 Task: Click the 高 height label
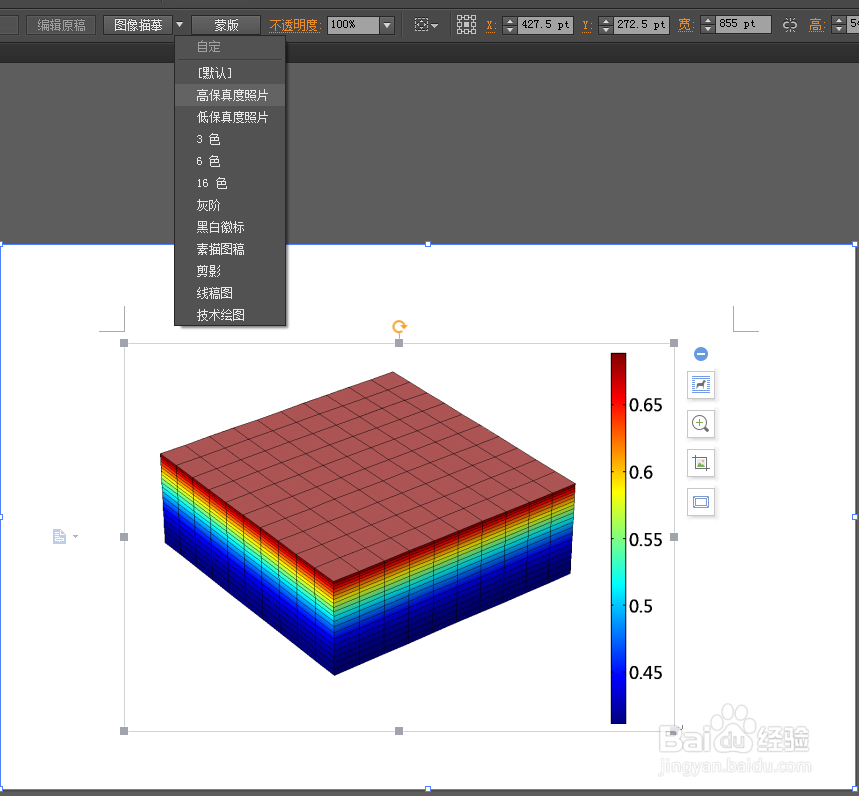coord(816,25)
